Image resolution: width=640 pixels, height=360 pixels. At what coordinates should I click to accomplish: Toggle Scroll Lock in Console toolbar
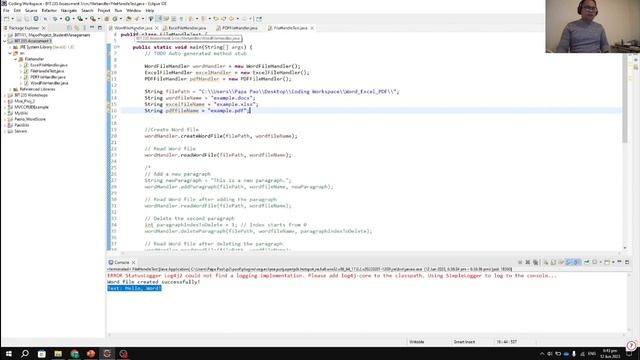pyautogui.click(x=553, y=262)
